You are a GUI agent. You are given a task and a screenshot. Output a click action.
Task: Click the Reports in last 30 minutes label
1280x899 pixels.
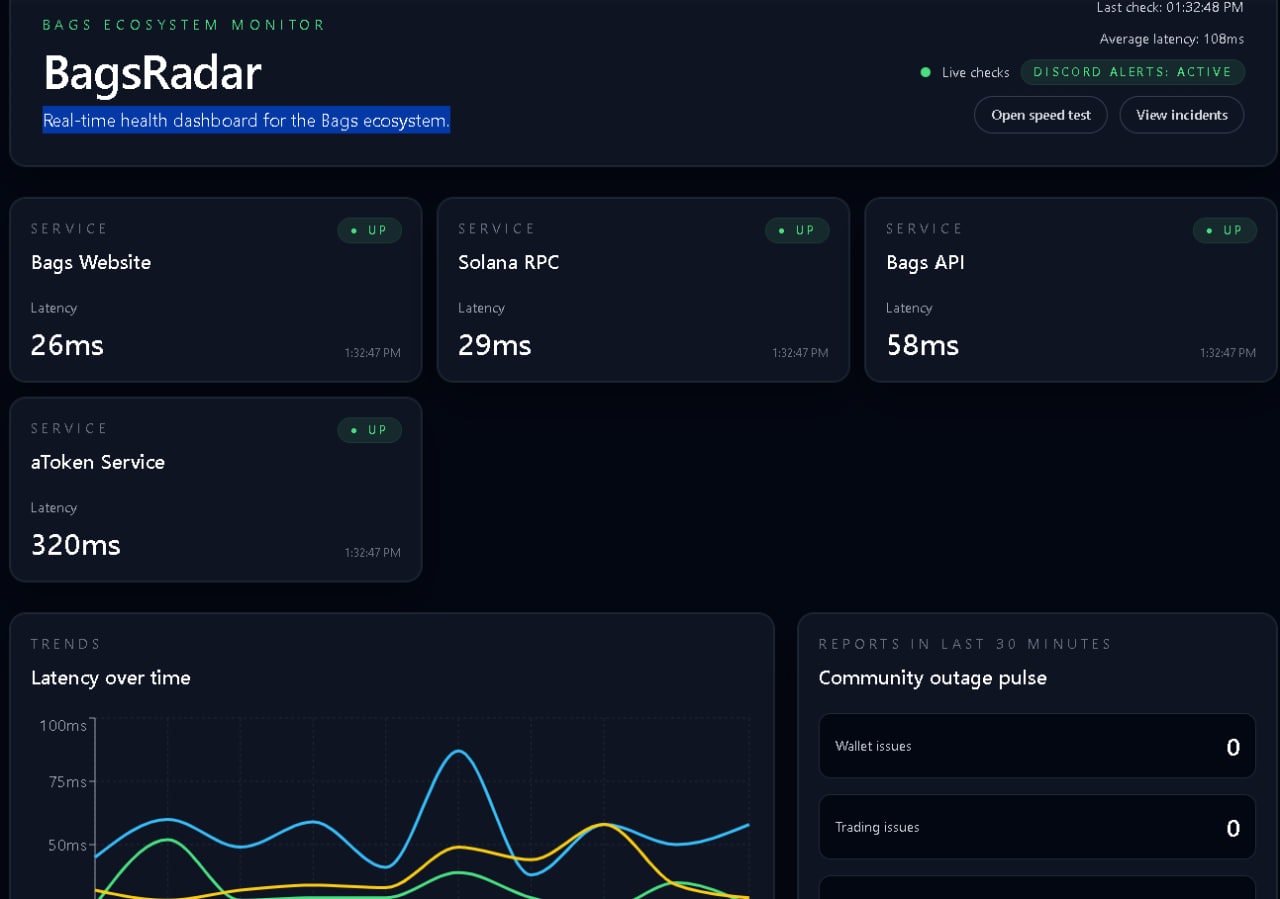point(965,644)
